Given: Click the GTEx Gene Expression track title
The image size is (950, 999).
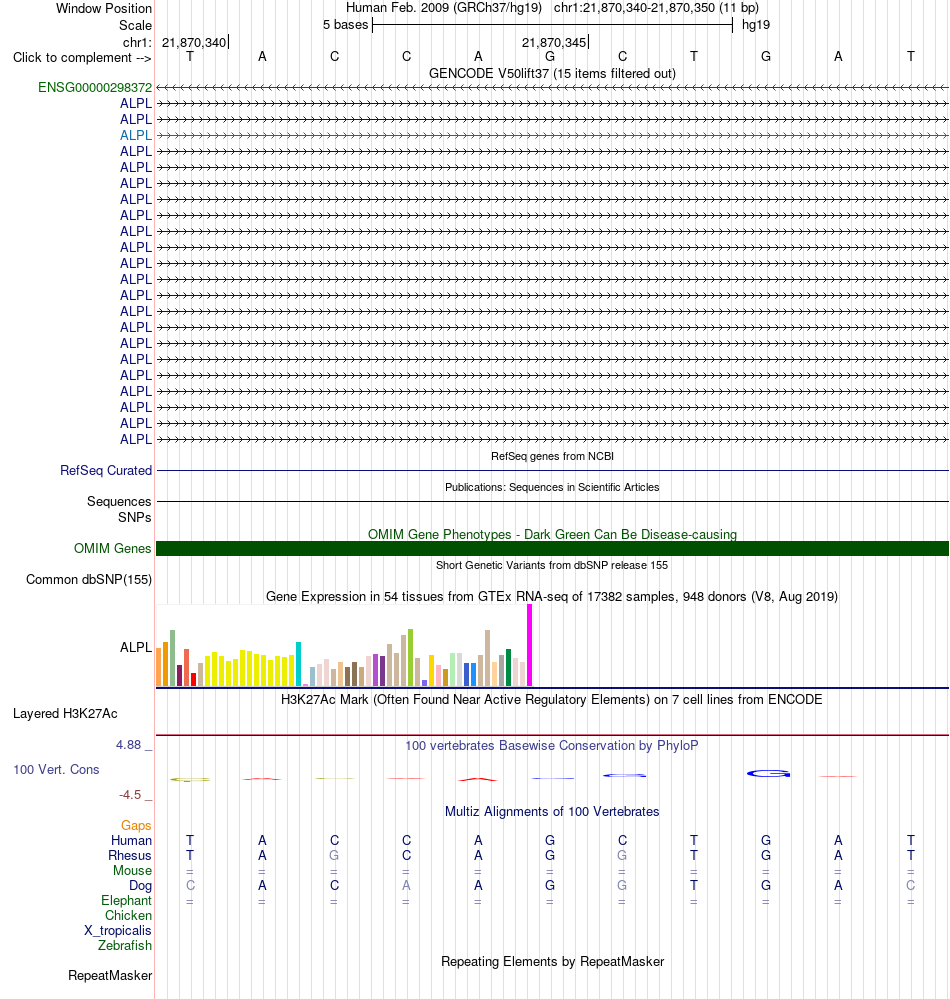Looking at the screenshot, I should tap(552, 596).
